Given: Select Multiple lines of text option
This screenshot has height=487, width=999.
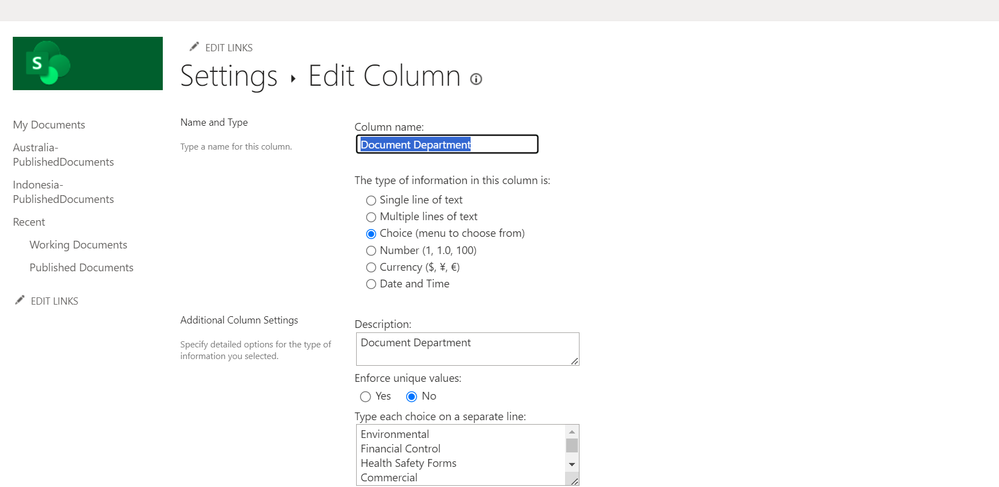Looking at the screenshot, I should coord(371,217).
